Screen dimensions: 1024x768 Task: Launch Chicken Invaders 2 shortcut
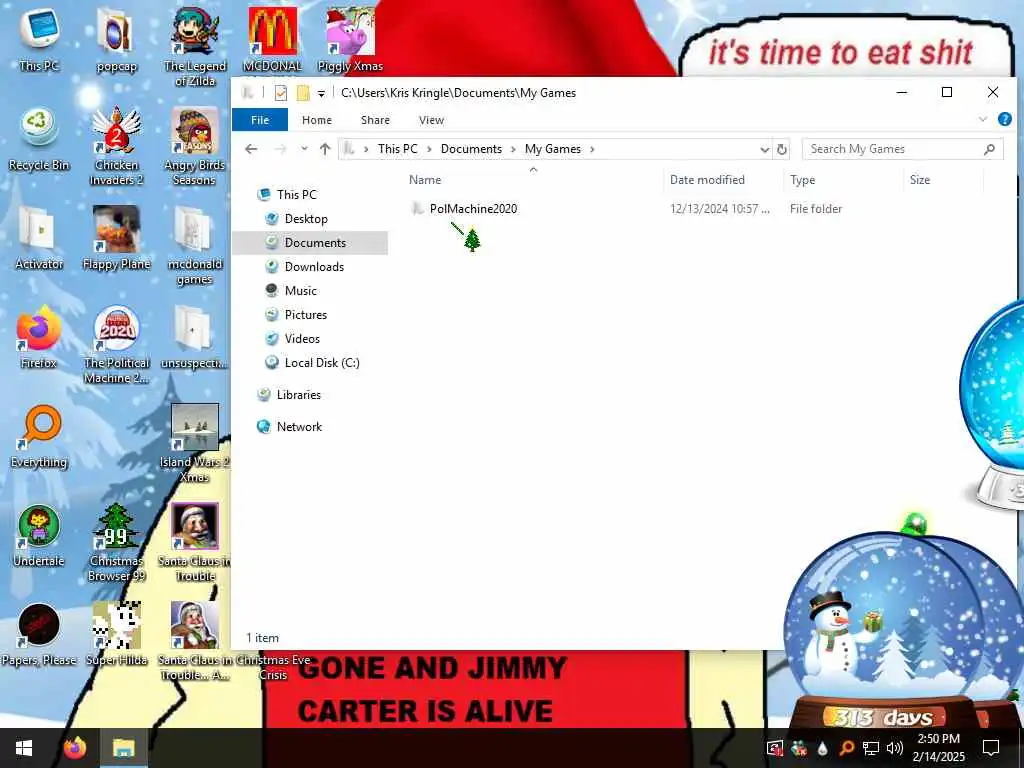(x=116, y=146)
